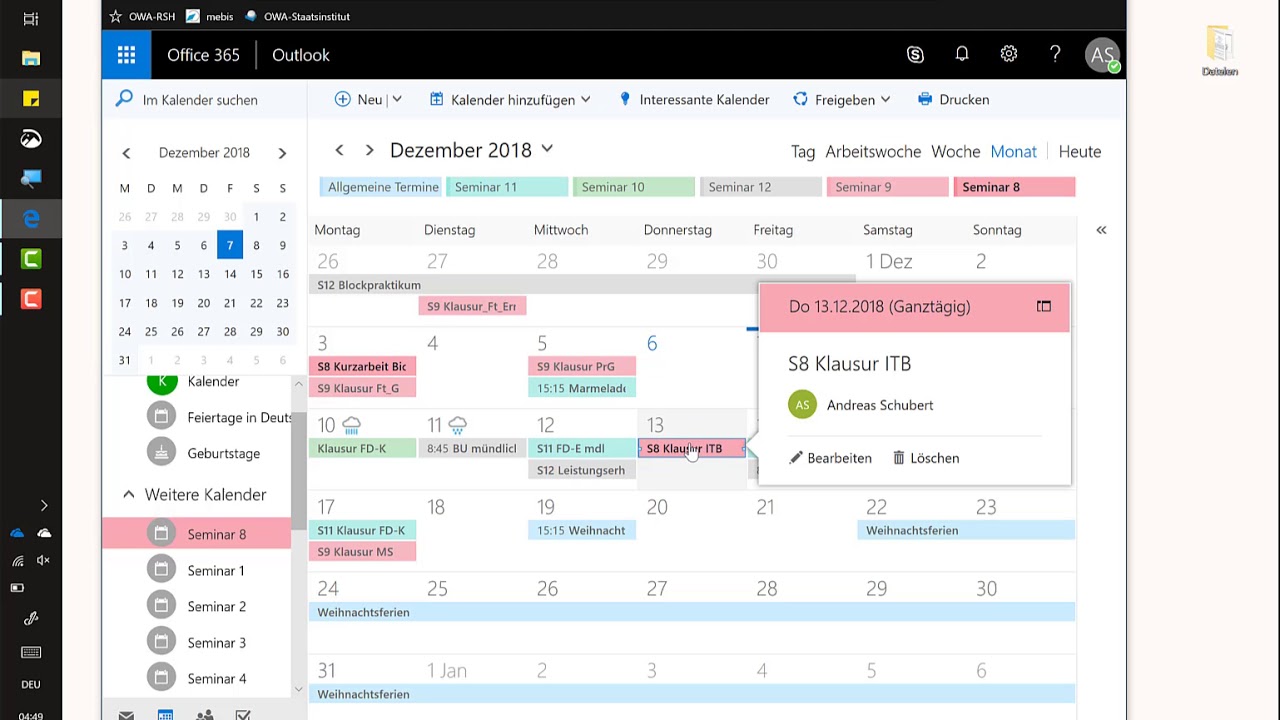Open OWA-Staatsinstitut bookmark

pos(297,16)
